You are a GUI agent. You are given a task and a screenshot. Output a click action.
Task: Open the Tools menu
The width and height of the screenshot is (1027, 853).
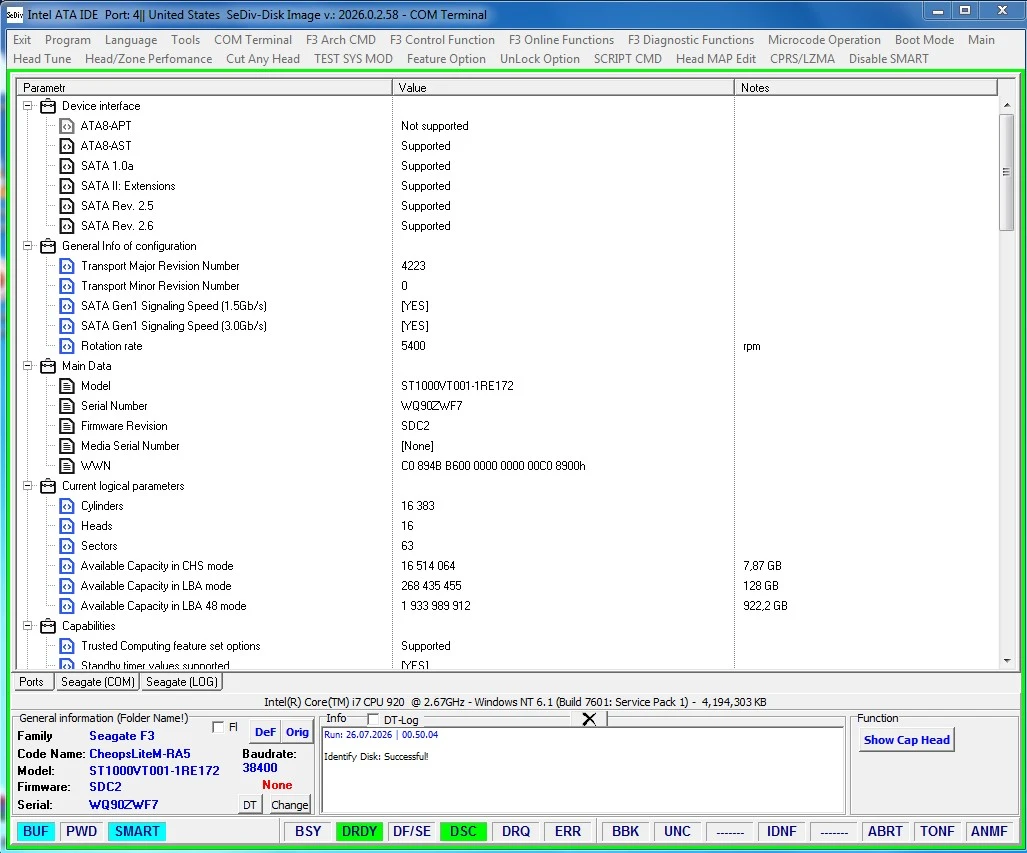(x=185, y=40)
